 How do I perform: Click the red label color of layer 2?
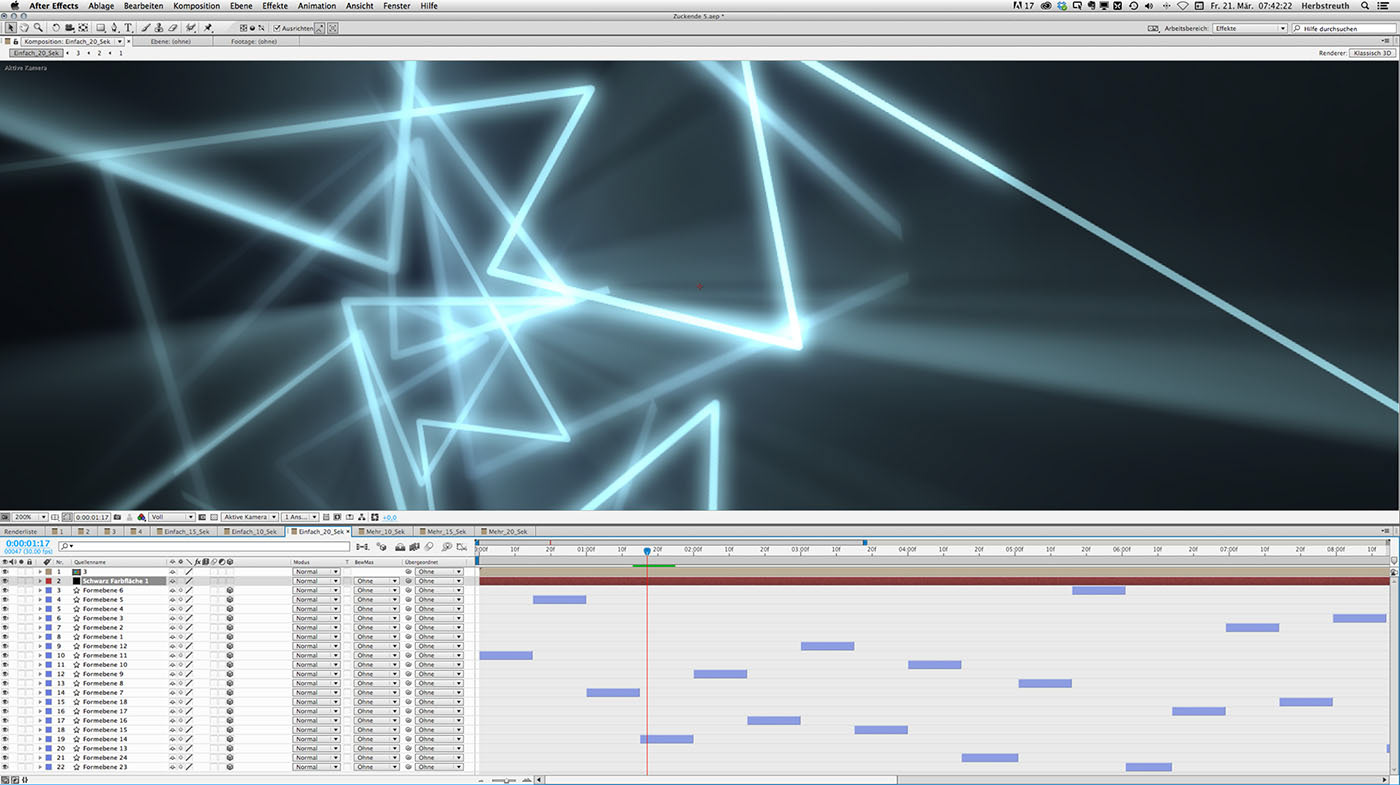click(48, 581)
